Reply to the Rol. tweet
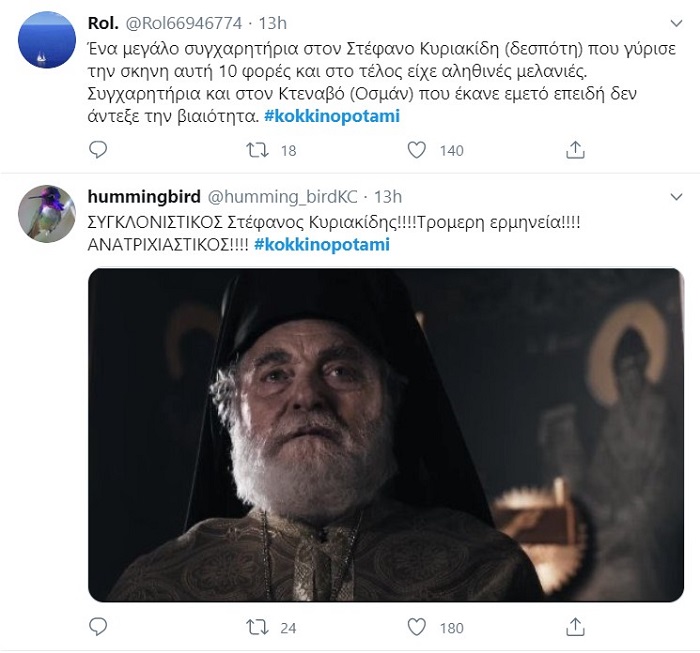700x653 pixels. coord(98,150)
